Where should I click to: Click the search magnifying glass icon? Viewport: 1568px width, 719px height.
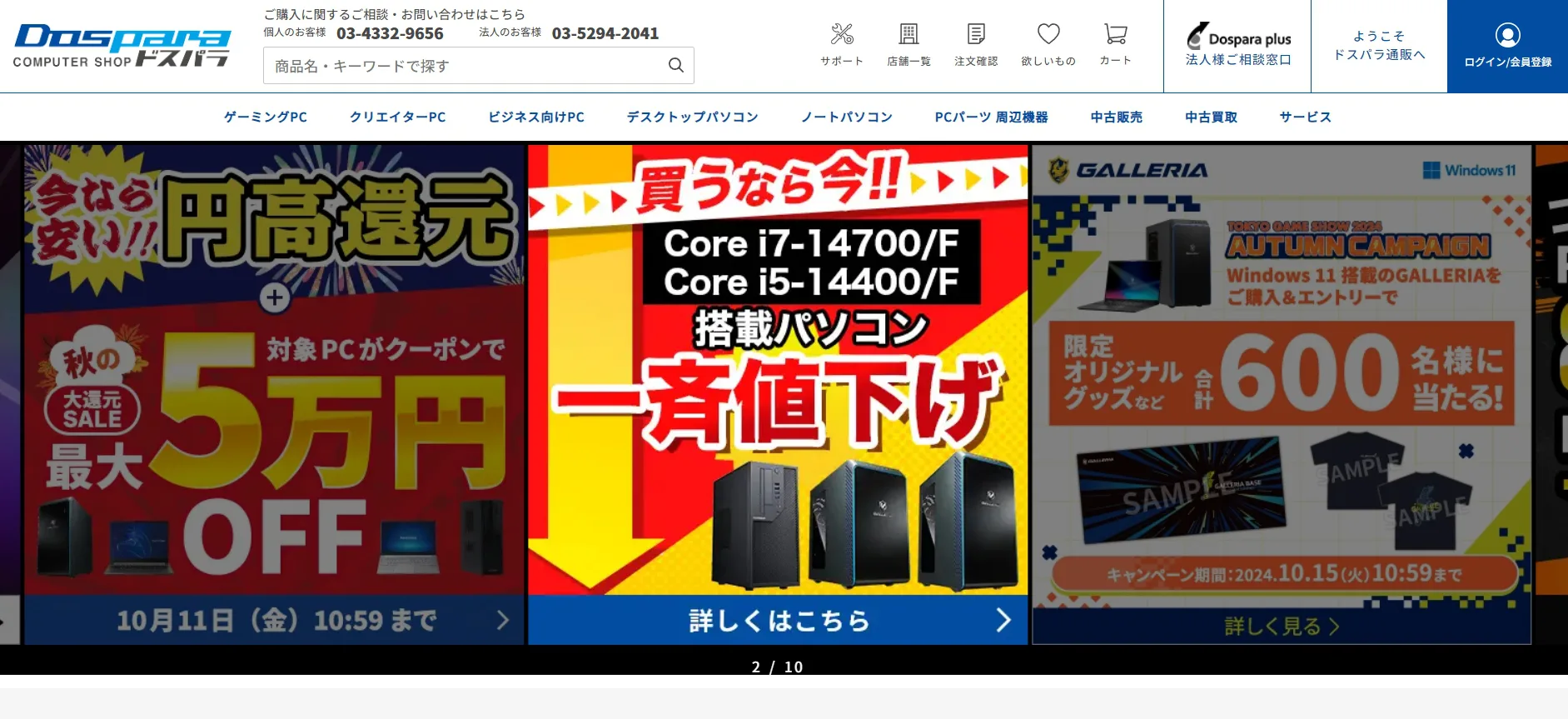[675, 65]
